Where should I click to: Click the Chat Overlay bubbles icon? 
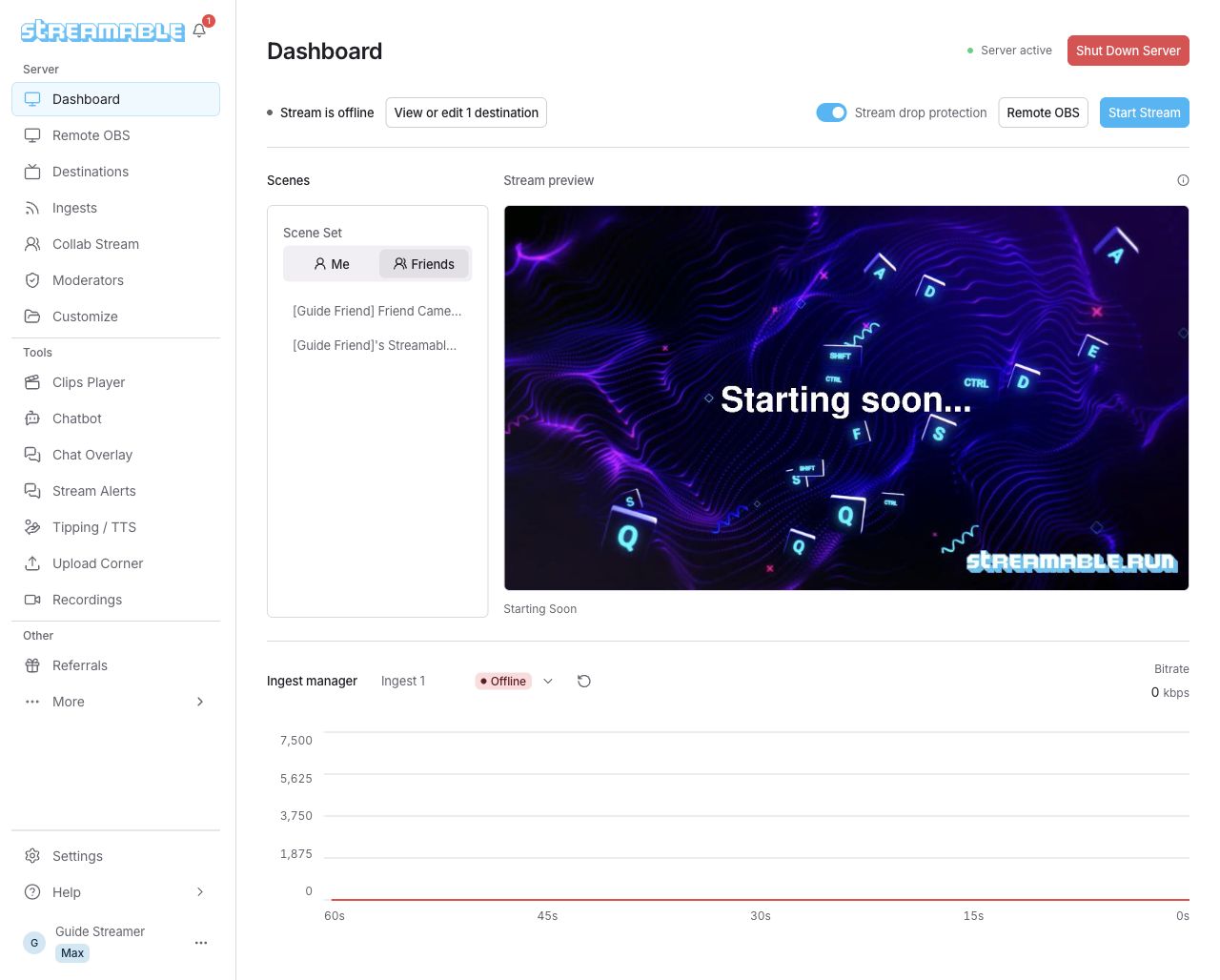coord(32,455)
